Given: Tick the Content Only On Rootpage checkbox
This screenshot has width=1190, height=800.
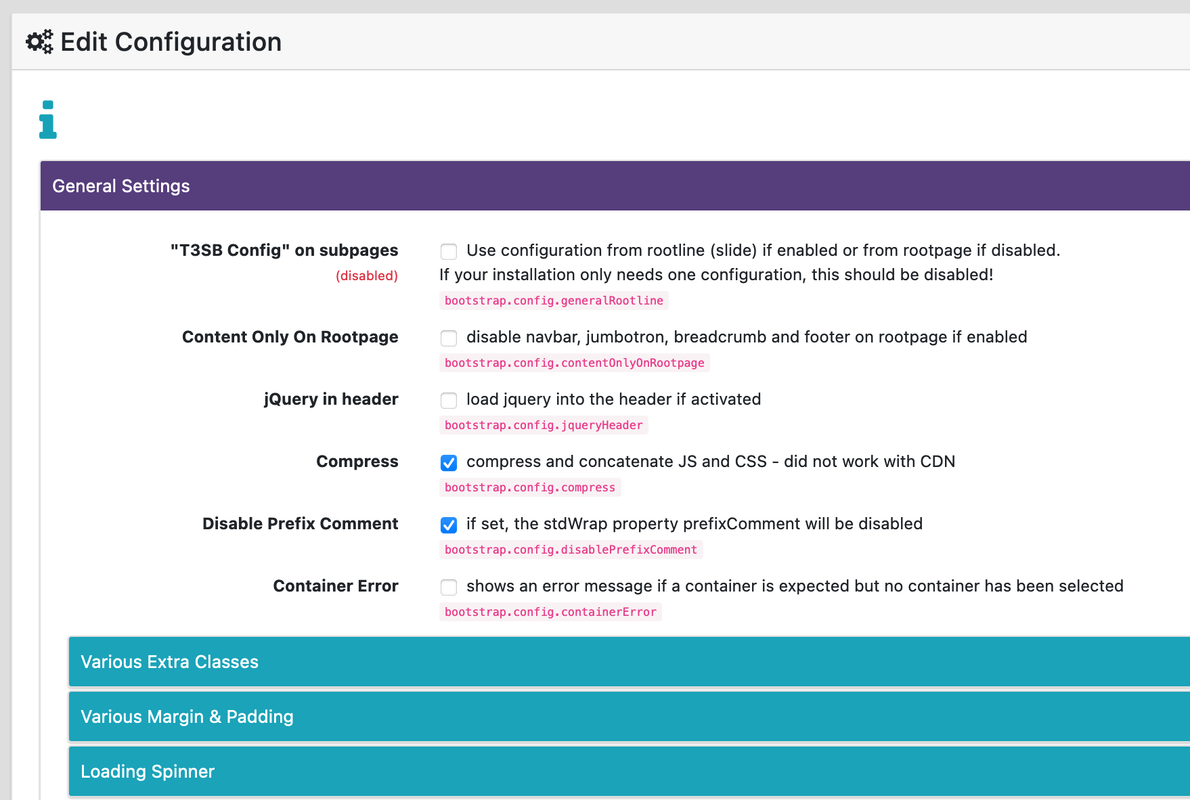Looking at the screenshot, I should [x=449, y=338].
